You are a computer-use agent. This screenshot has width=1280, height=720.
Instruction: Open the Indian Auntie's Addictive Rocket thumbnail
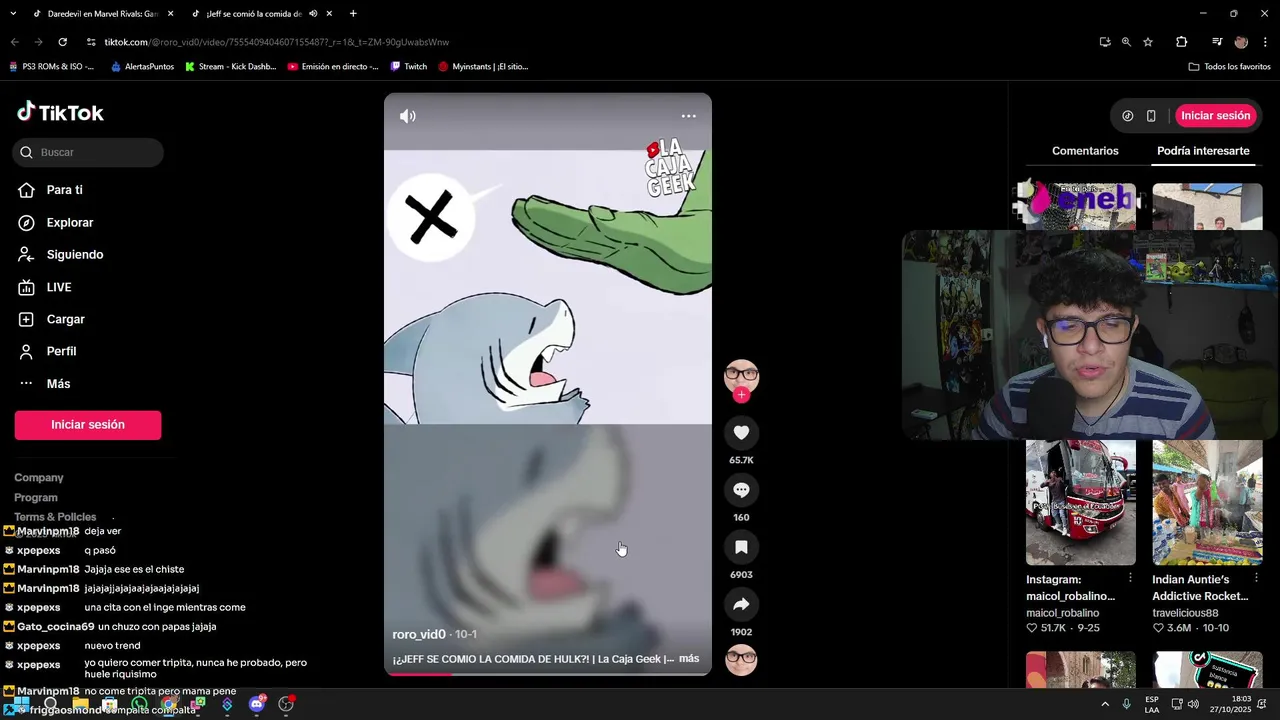(x=1207, y=502)
